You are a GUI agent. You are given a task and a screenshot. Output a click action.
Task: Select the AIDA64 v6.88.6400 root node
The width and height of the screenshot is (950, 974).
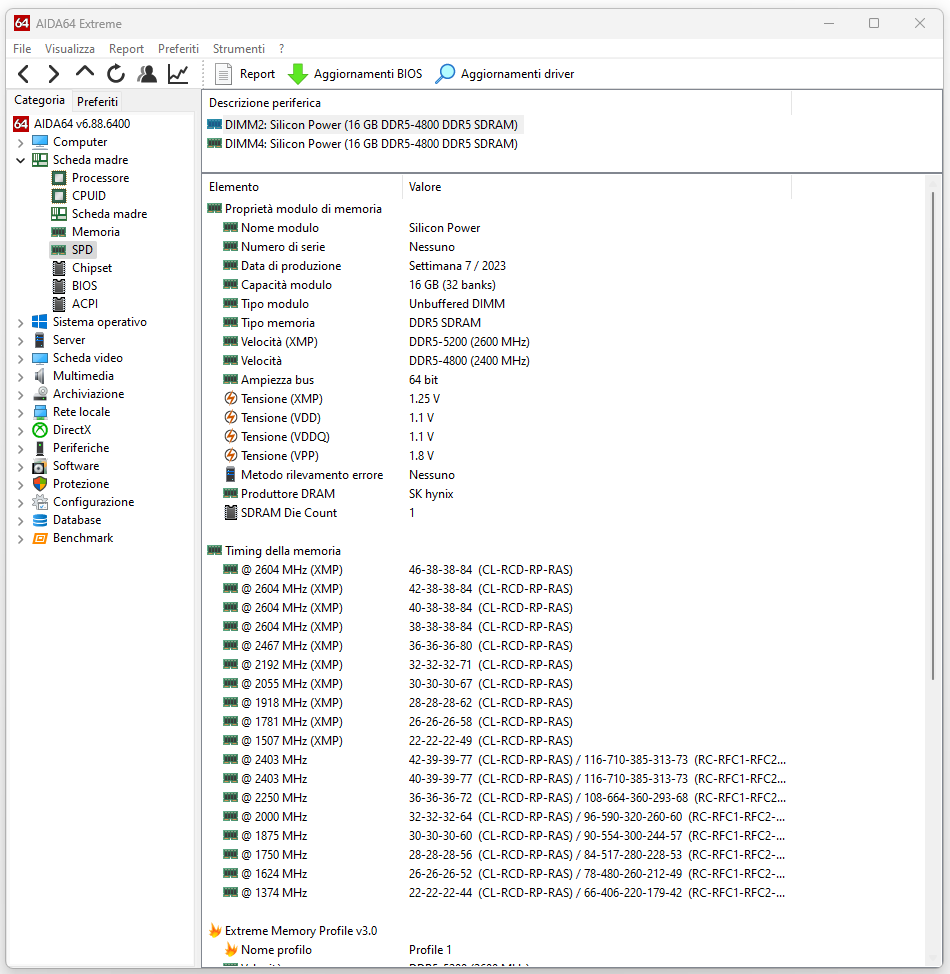point(72,124)
